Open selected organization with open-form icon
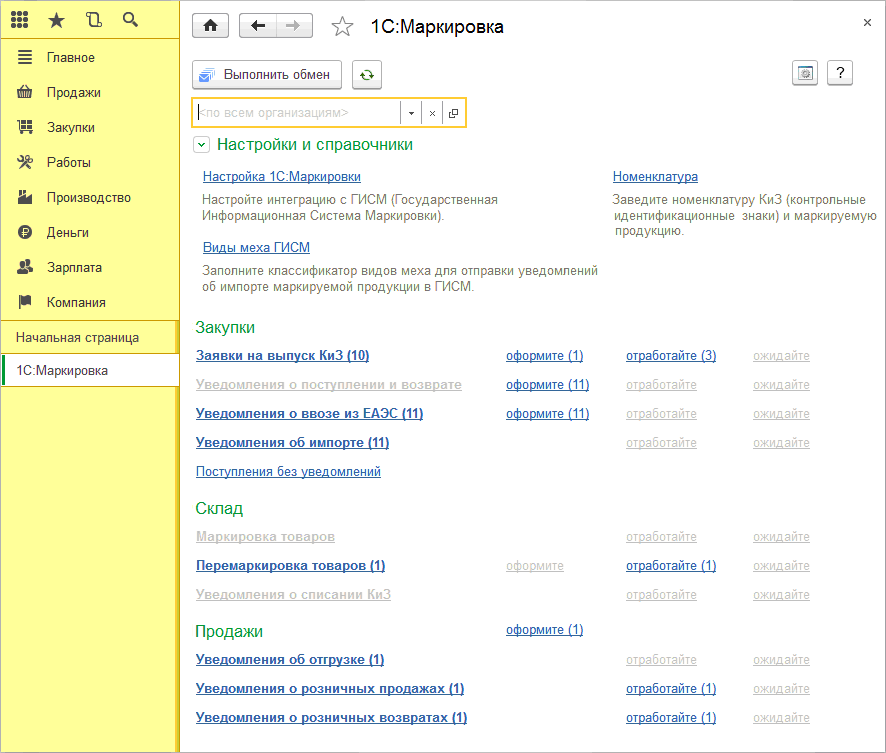The height and width of the screenshot is (753, 886). click(x=453, y=113)
